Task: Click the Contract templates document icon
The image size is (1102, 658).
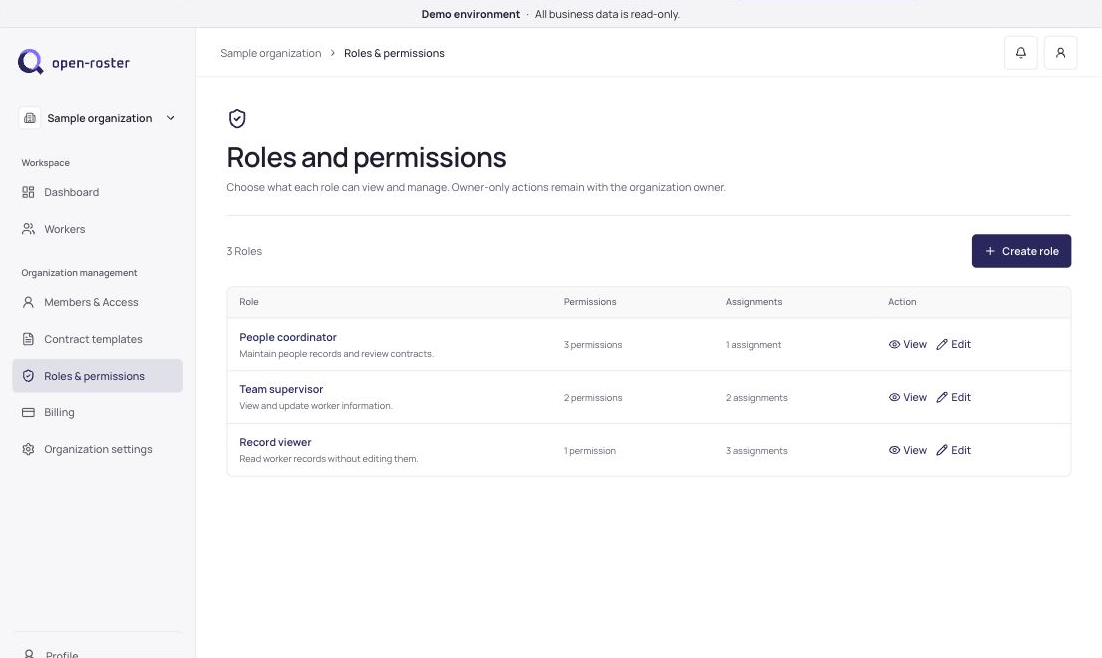Action: [x=28, y=339]
